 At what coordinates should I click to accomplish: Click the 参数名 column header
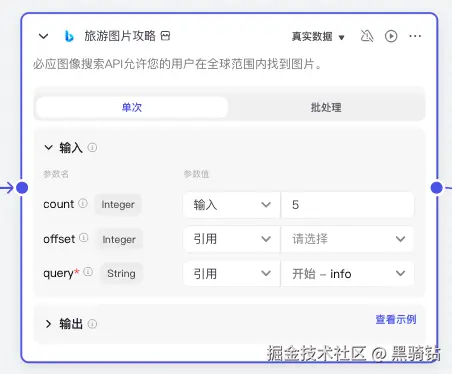[56, 174]
